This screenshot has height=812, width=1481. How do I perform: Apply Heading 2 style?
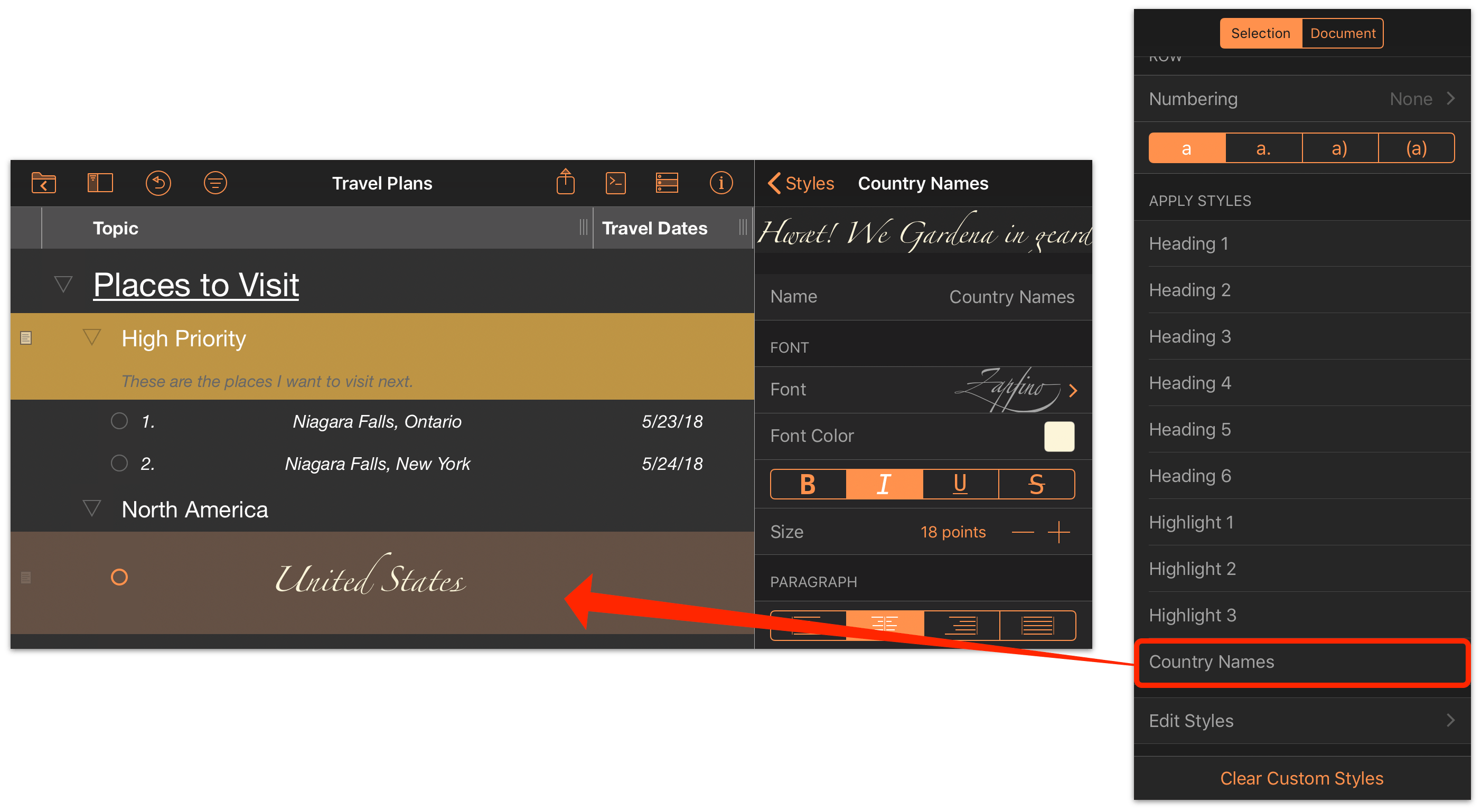(1301, 290)
